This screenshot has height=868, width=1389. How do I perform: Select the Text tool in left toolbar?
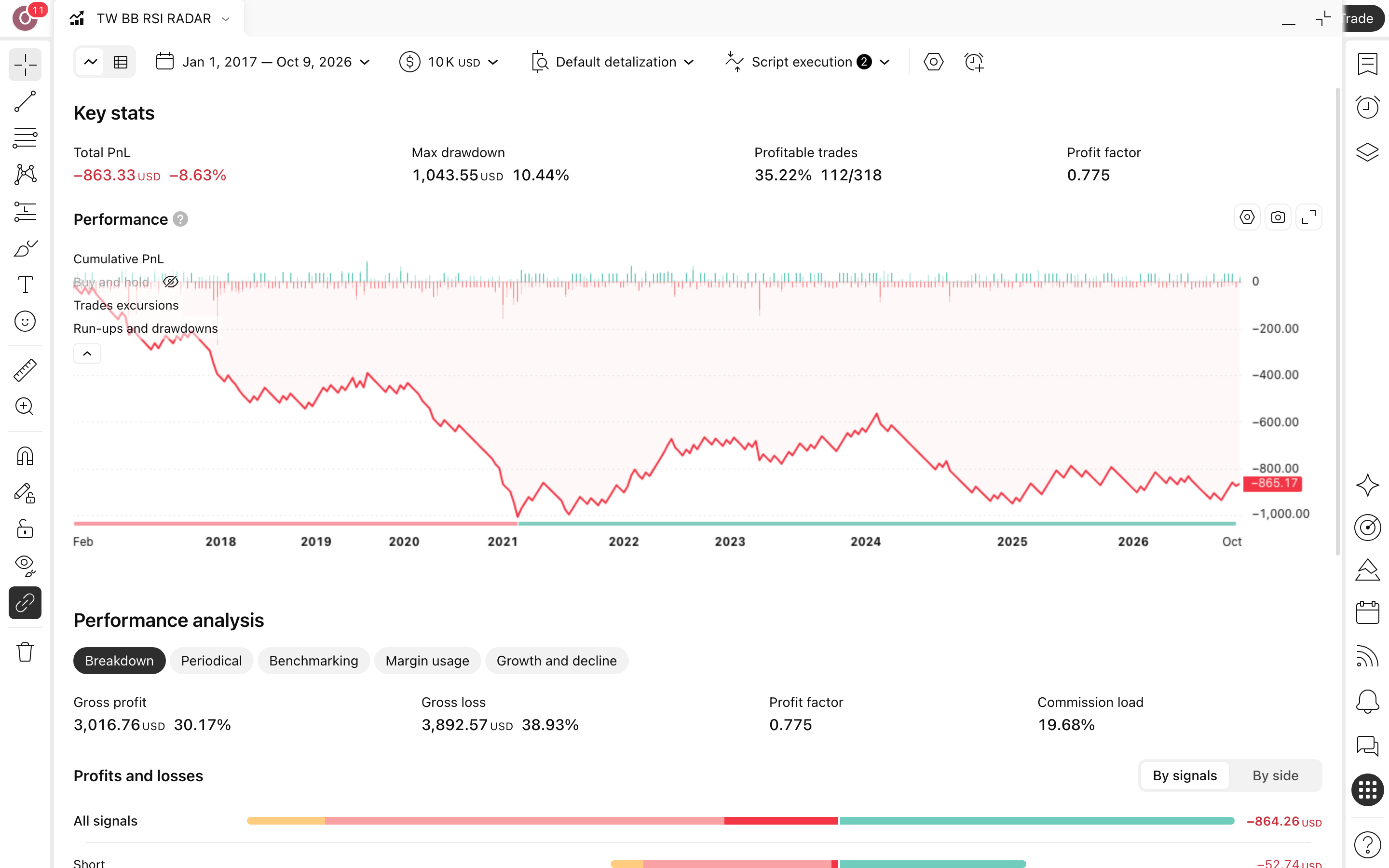click(x=25, y=284)
